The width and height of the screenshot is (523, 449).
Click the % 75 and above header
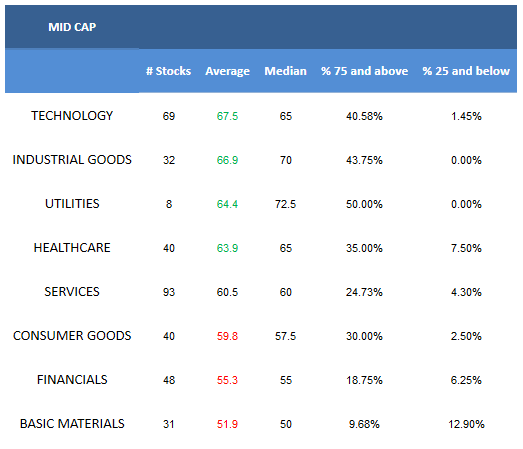(x=365, y=71)
